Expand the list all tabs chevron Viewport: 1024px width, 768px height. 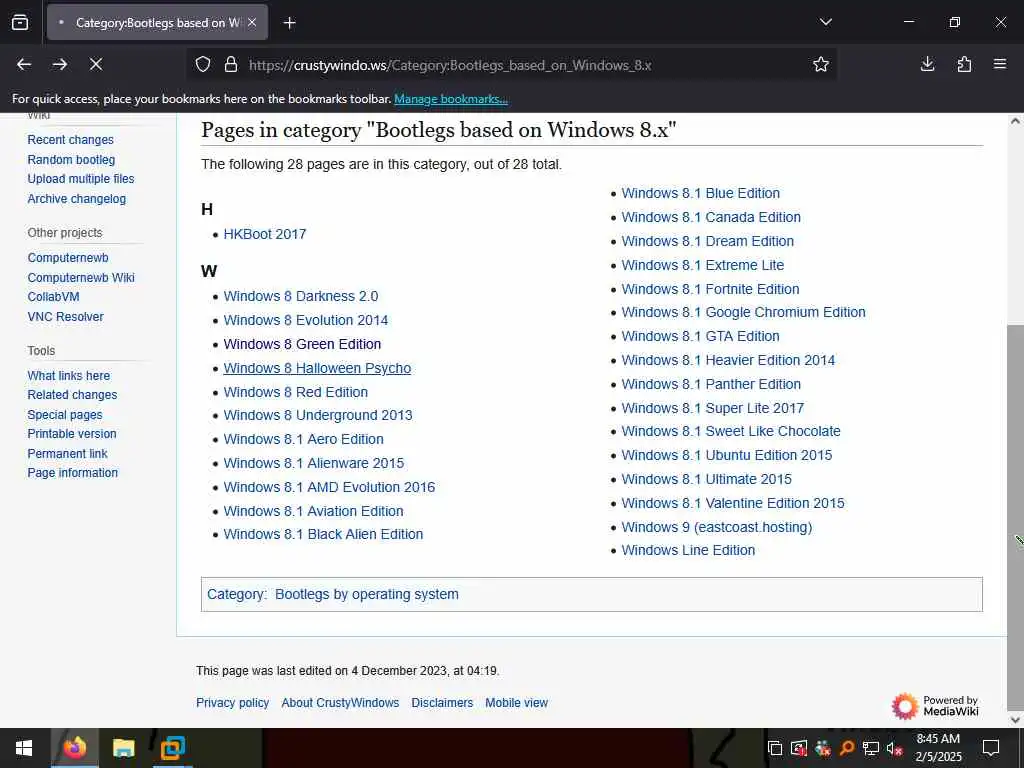pos(825,22)
